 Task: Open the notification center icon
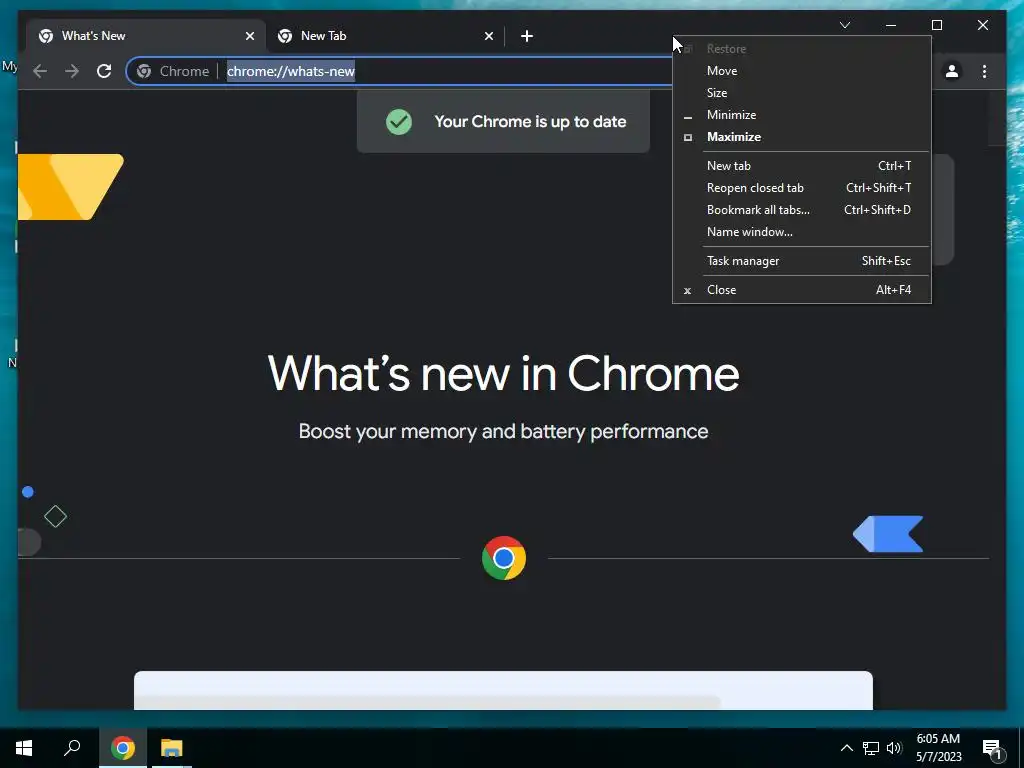[993, 749]
